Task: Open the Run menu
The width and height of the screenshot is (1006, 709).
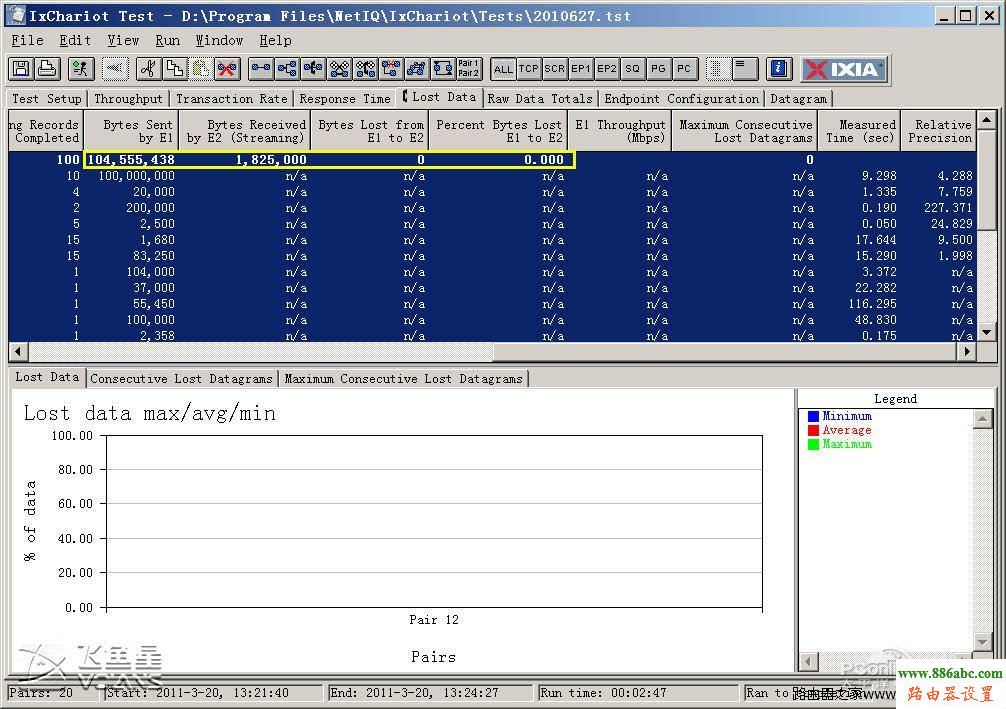Action: coord(167,40)
